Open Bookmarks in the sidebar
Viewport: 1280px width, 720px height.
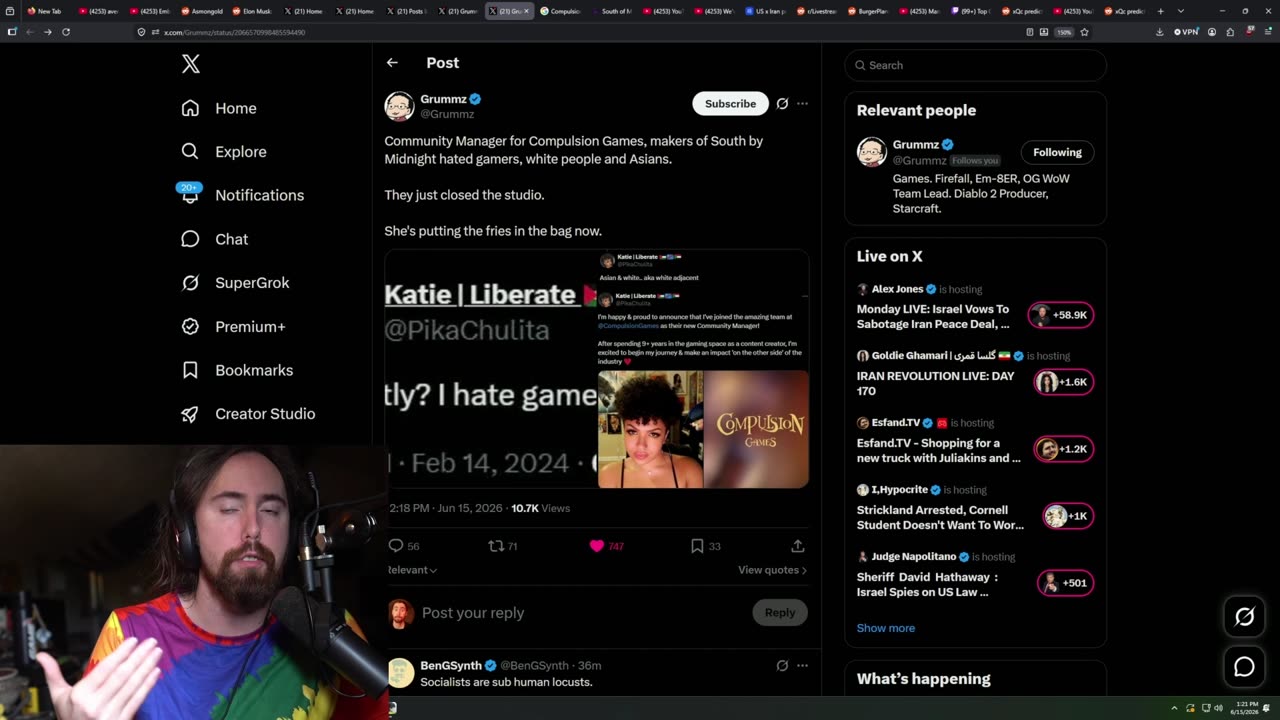[237, 370]
